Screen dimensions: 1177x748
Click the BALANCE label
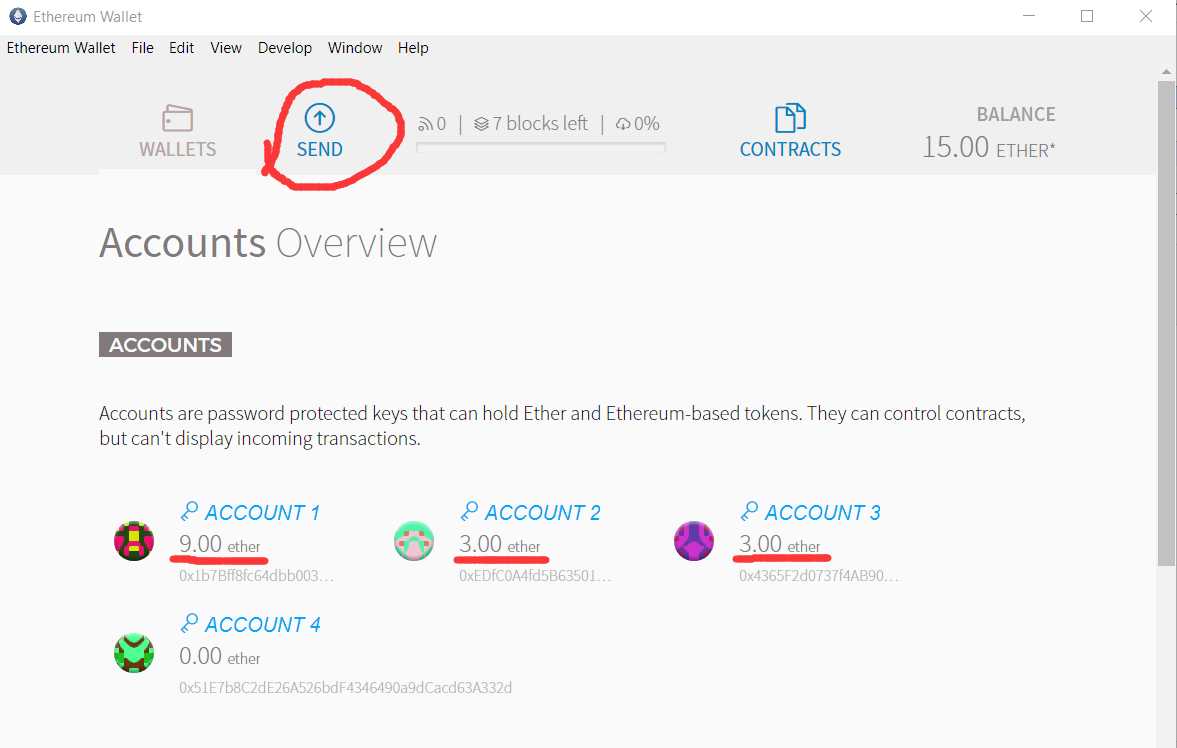point(1016,114)
